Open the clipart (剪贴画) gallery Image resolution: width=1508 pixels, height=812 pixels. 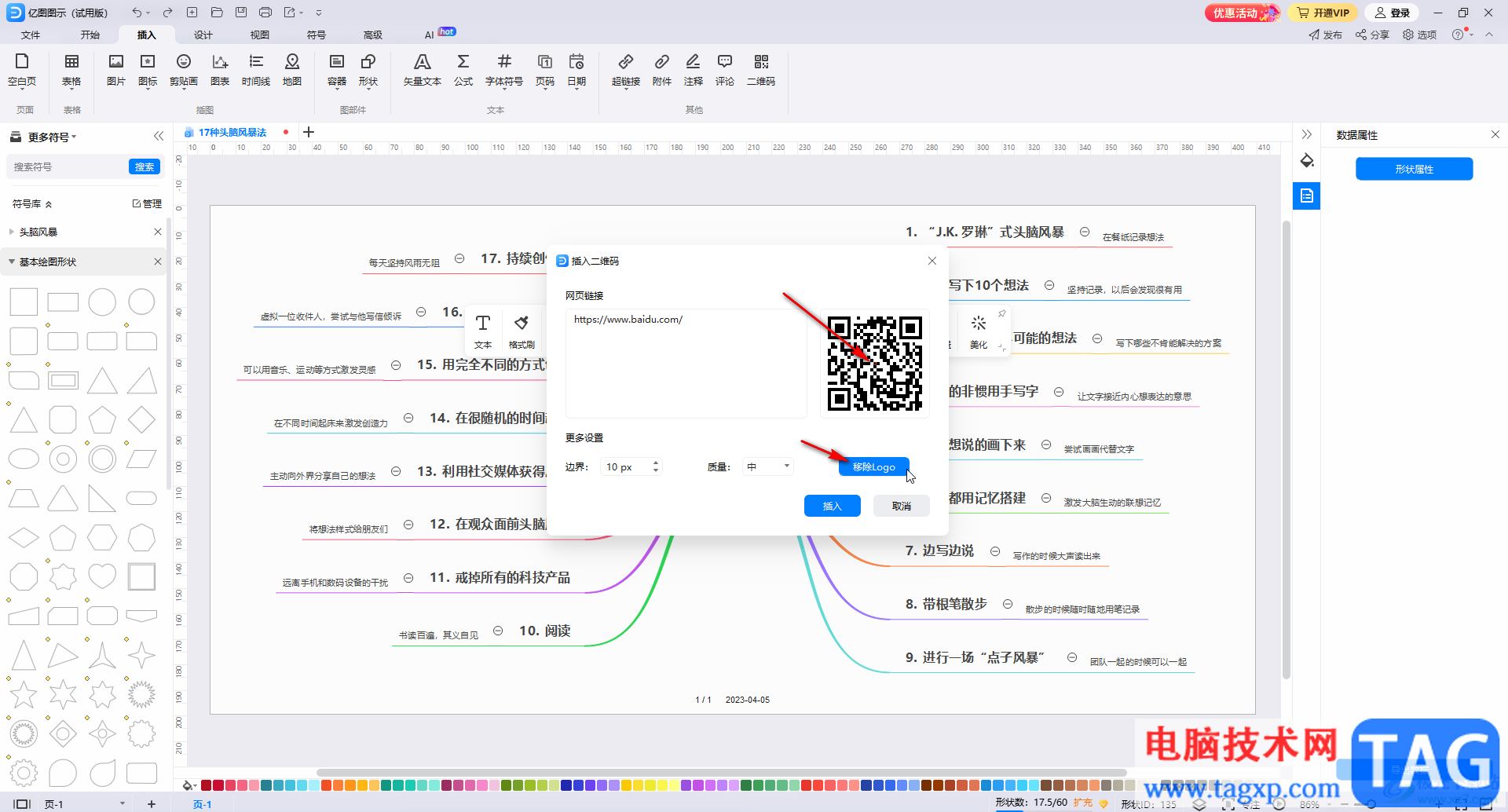click(x=184, y=70)
